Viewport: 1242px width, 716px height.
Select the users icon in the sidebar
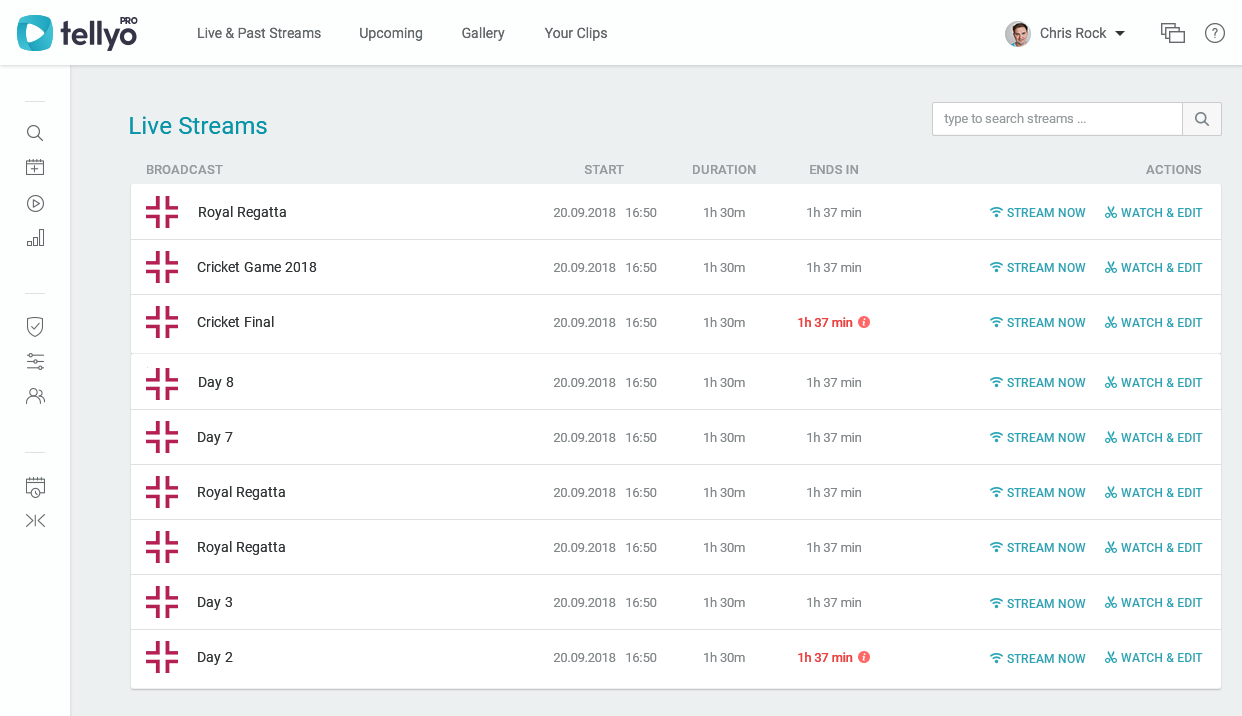click(x=35, y=395)
